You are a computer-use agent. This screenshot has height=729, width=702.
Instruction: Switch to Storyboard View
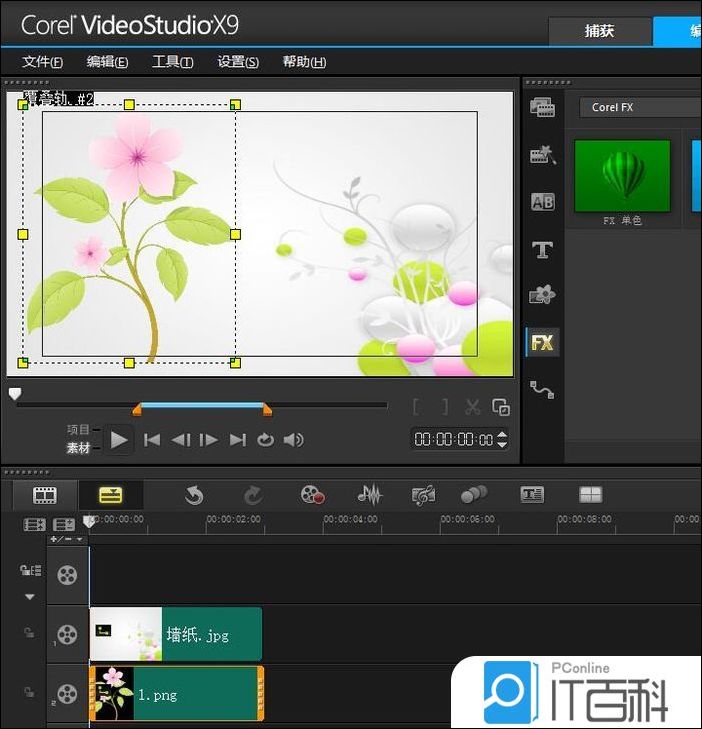pyautogui.click(x=45, y=495)
